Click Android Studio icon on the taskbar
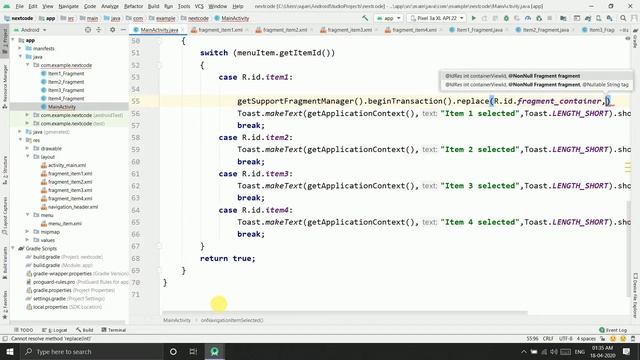The image size is (640, 360). coord(214,351)
